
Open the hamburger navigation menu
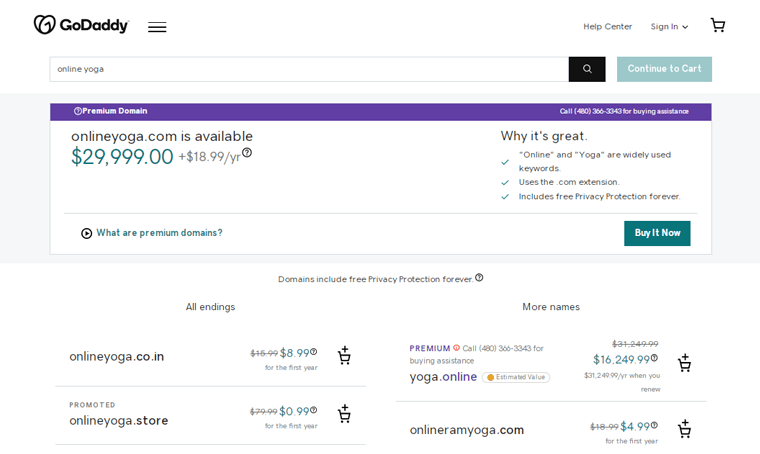(x=157, y=27)
